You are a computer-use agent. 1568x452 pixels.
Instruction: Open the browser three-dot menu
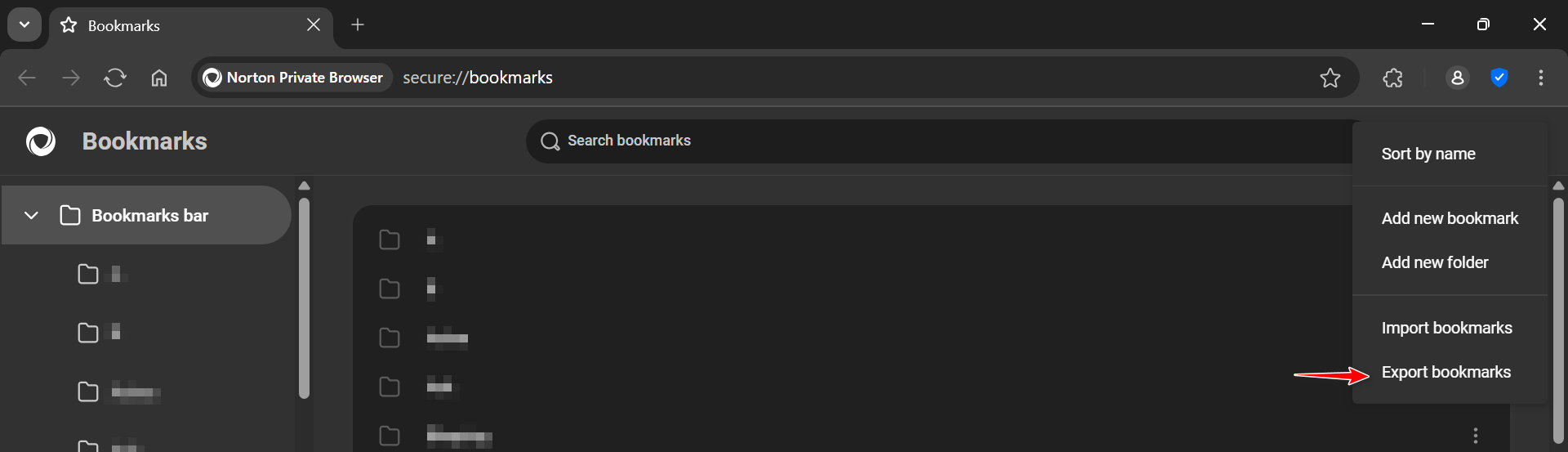click(1540, 78)
